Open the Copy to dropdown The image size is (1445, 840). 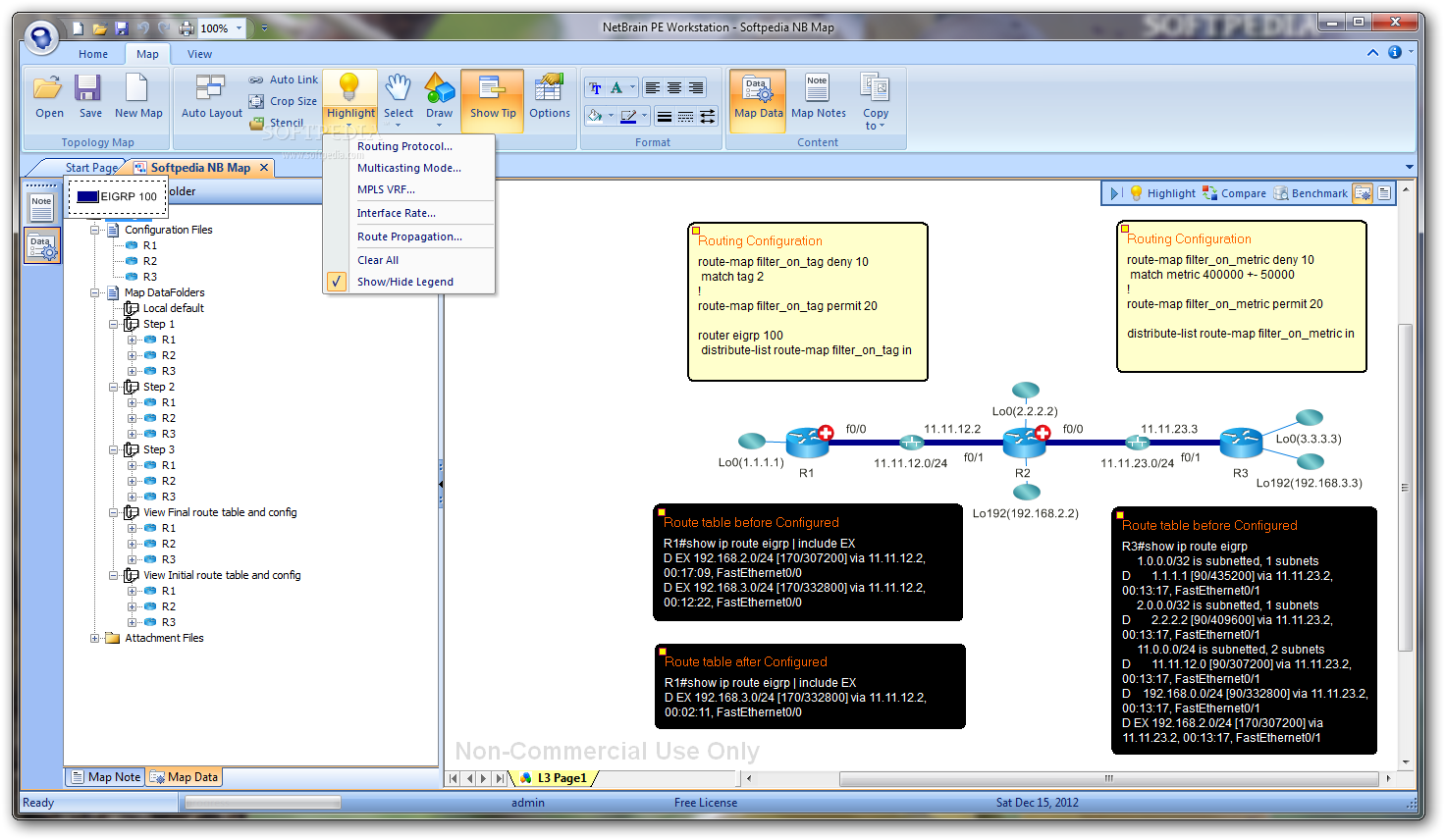click(875, 100)
